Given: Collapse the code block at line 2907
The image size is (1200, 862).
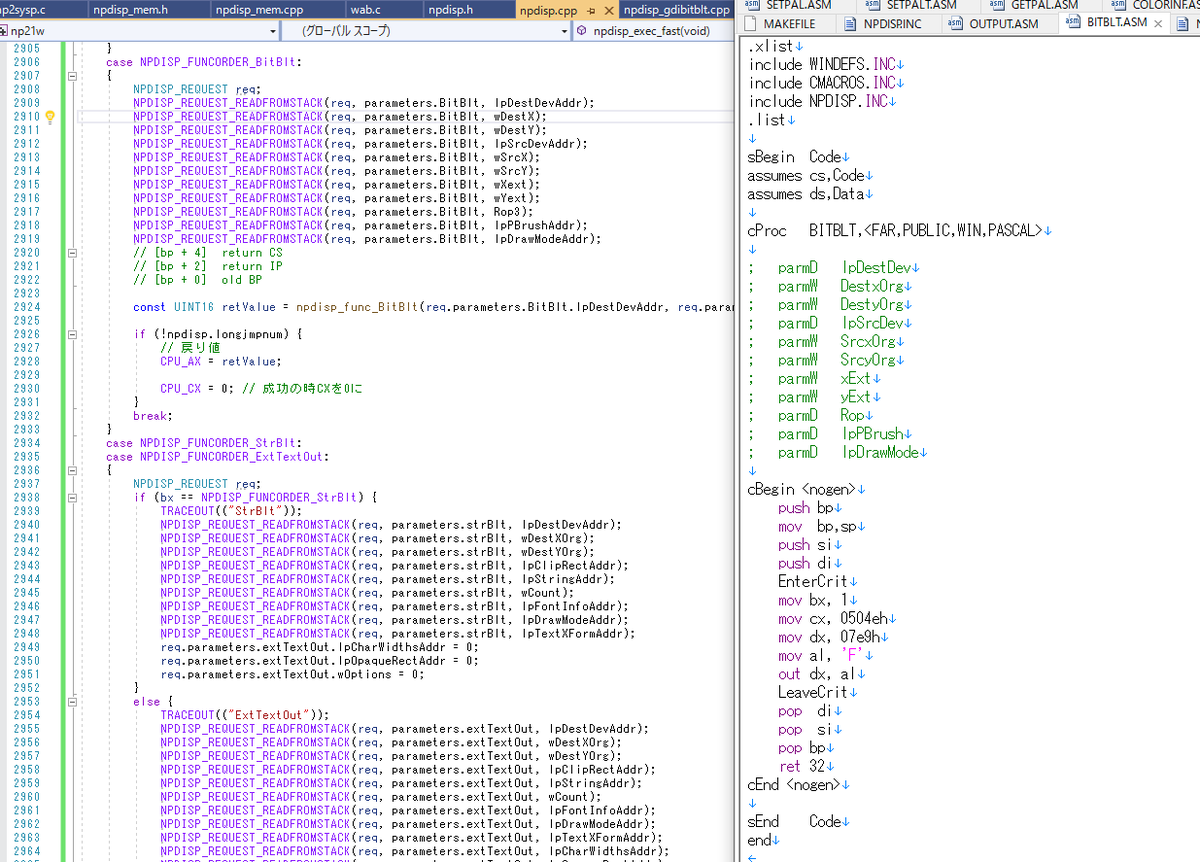Looking at the screenshot, I should click(72, 75).
